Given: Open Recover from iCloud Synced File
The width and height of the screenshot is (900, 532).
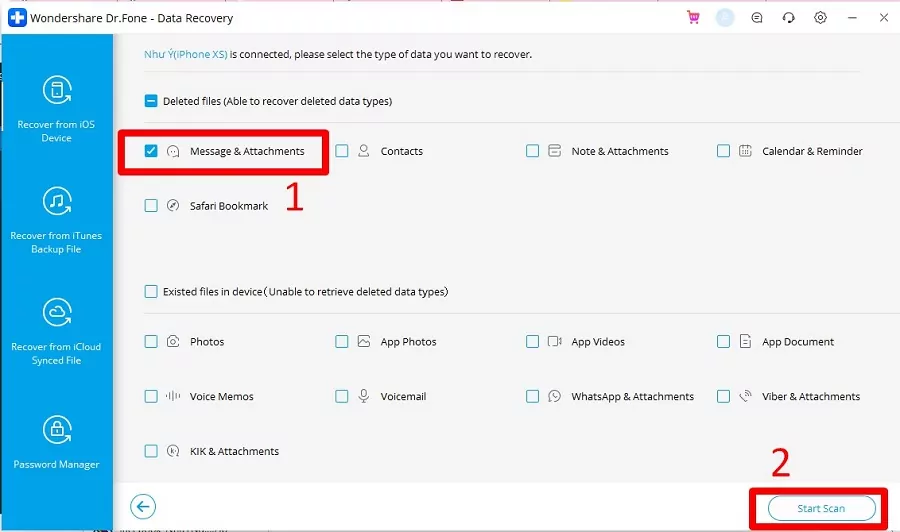Looking at the screenshot, I should pyautogui.click(x=56, y=332).
